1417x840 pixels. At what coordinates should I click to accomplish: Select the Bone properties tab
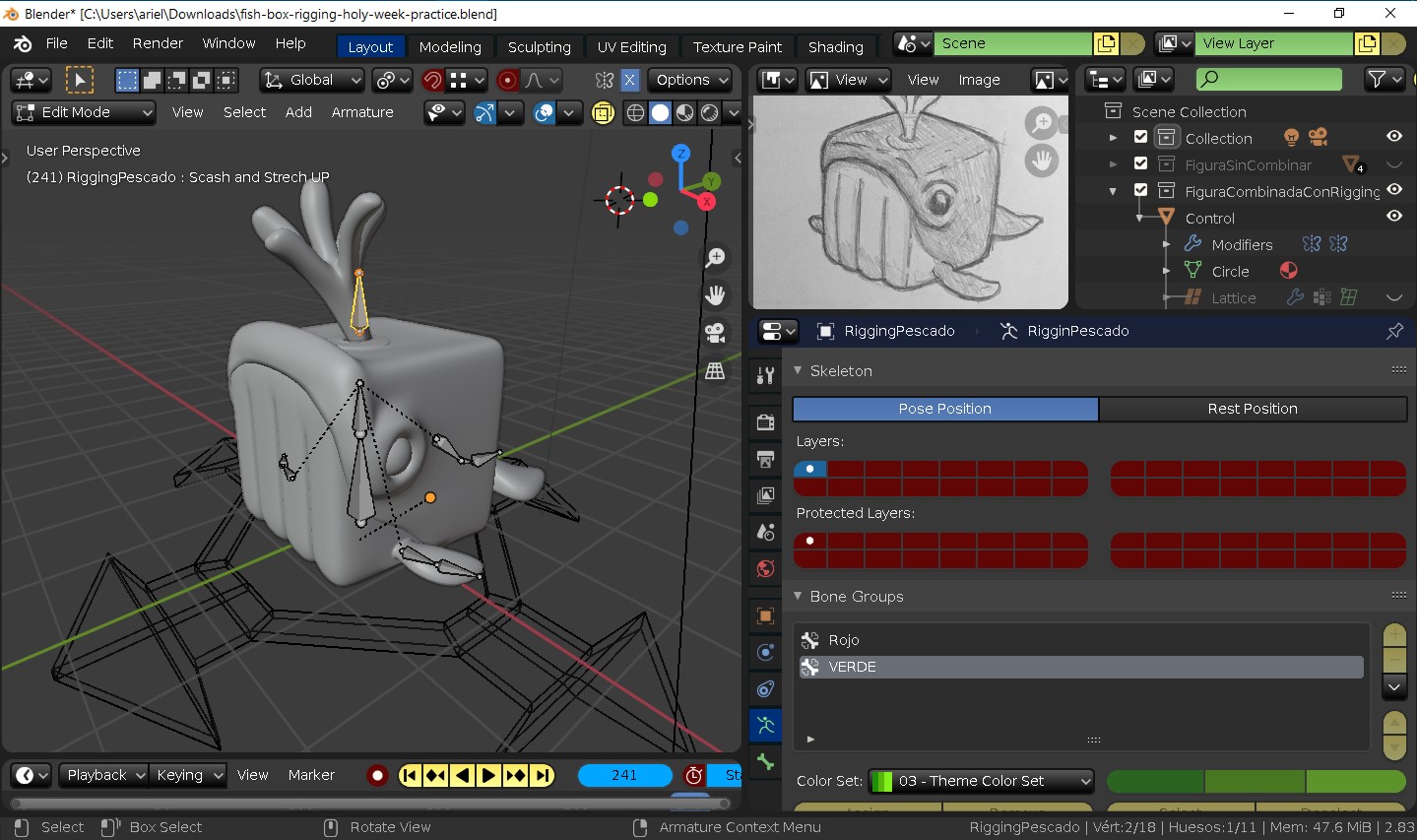765,761
